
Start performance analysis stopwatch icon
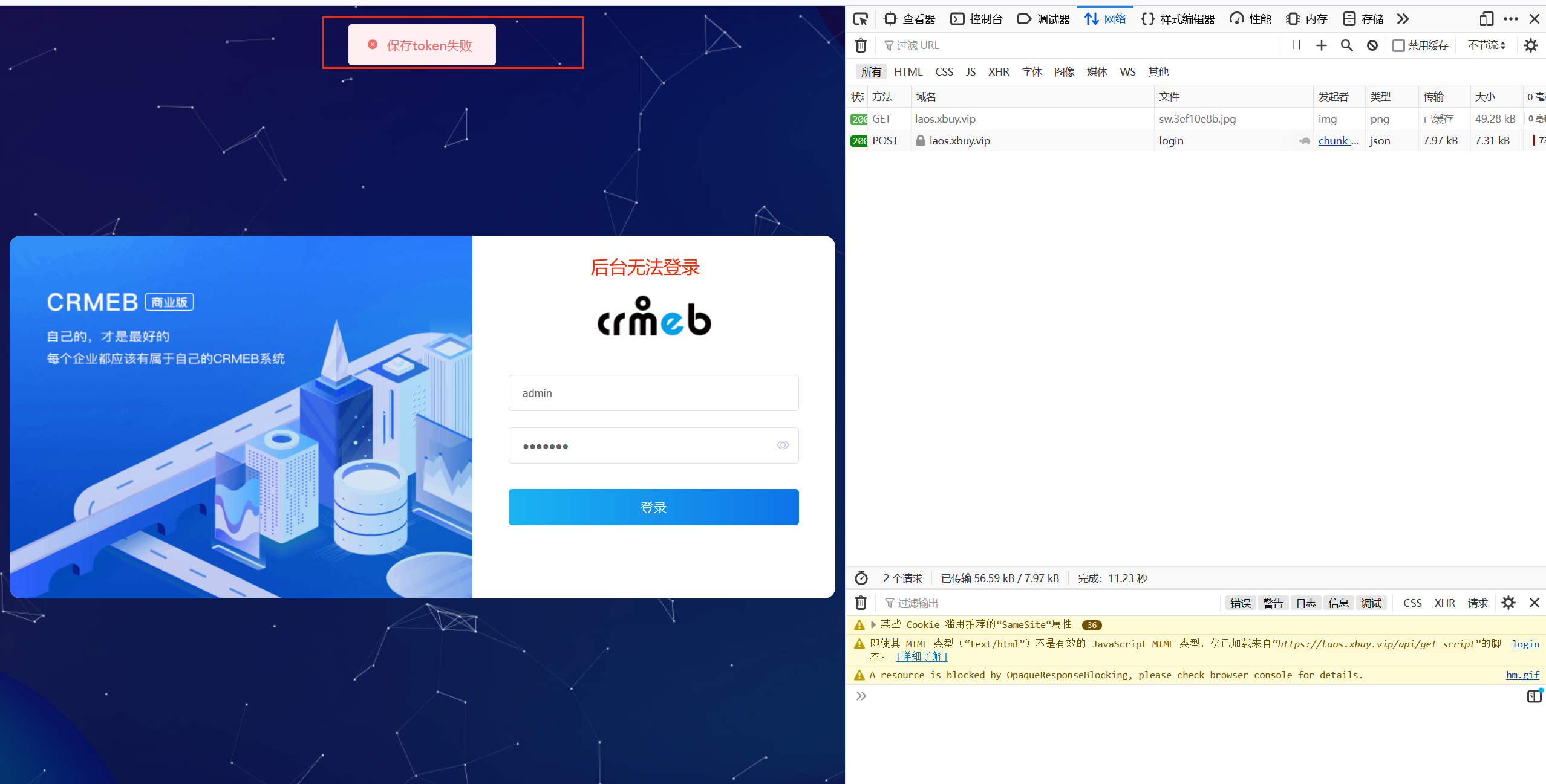[x=861, y=578]
